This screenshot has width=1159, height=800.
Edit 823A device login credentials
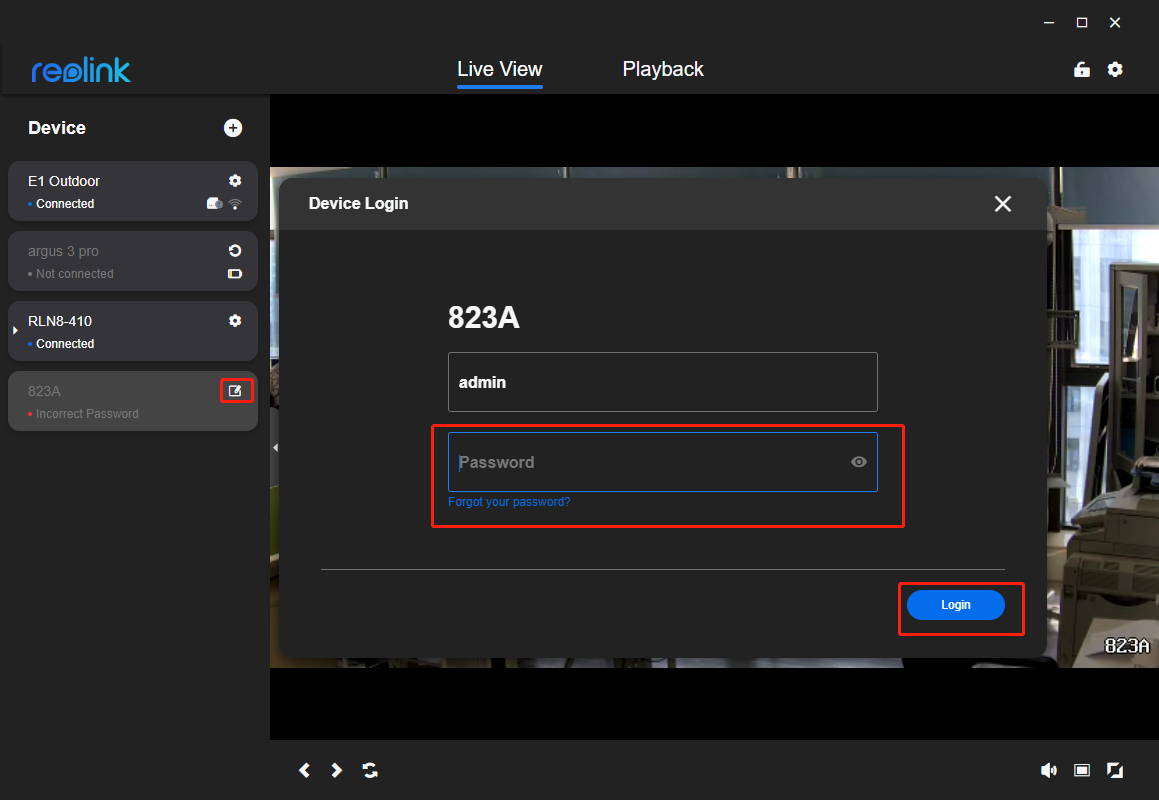pyautogui.click(x=236, y=390)
